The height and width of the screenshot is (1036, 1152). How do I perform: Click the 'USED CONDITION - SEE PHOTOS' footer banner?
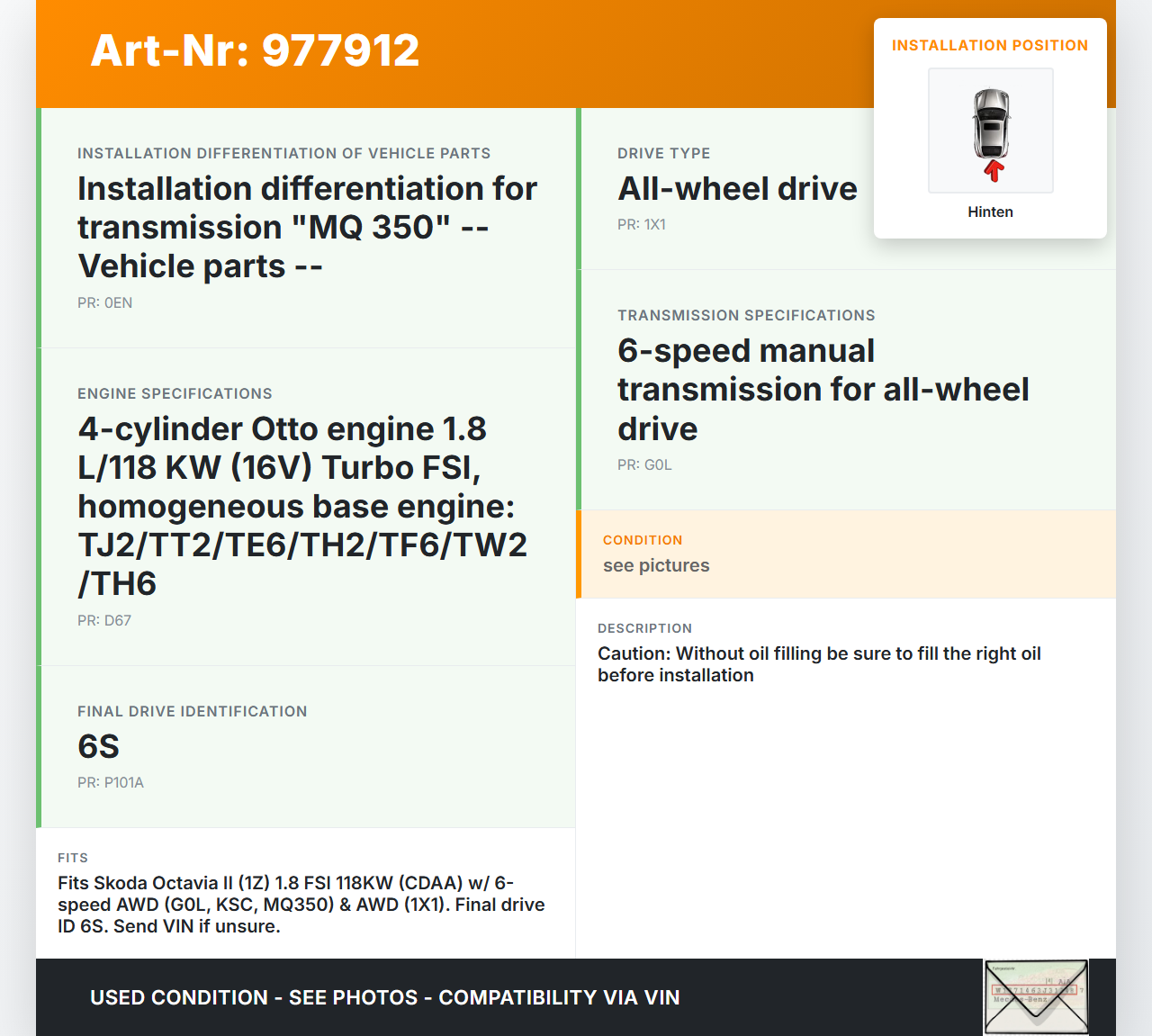384,997
